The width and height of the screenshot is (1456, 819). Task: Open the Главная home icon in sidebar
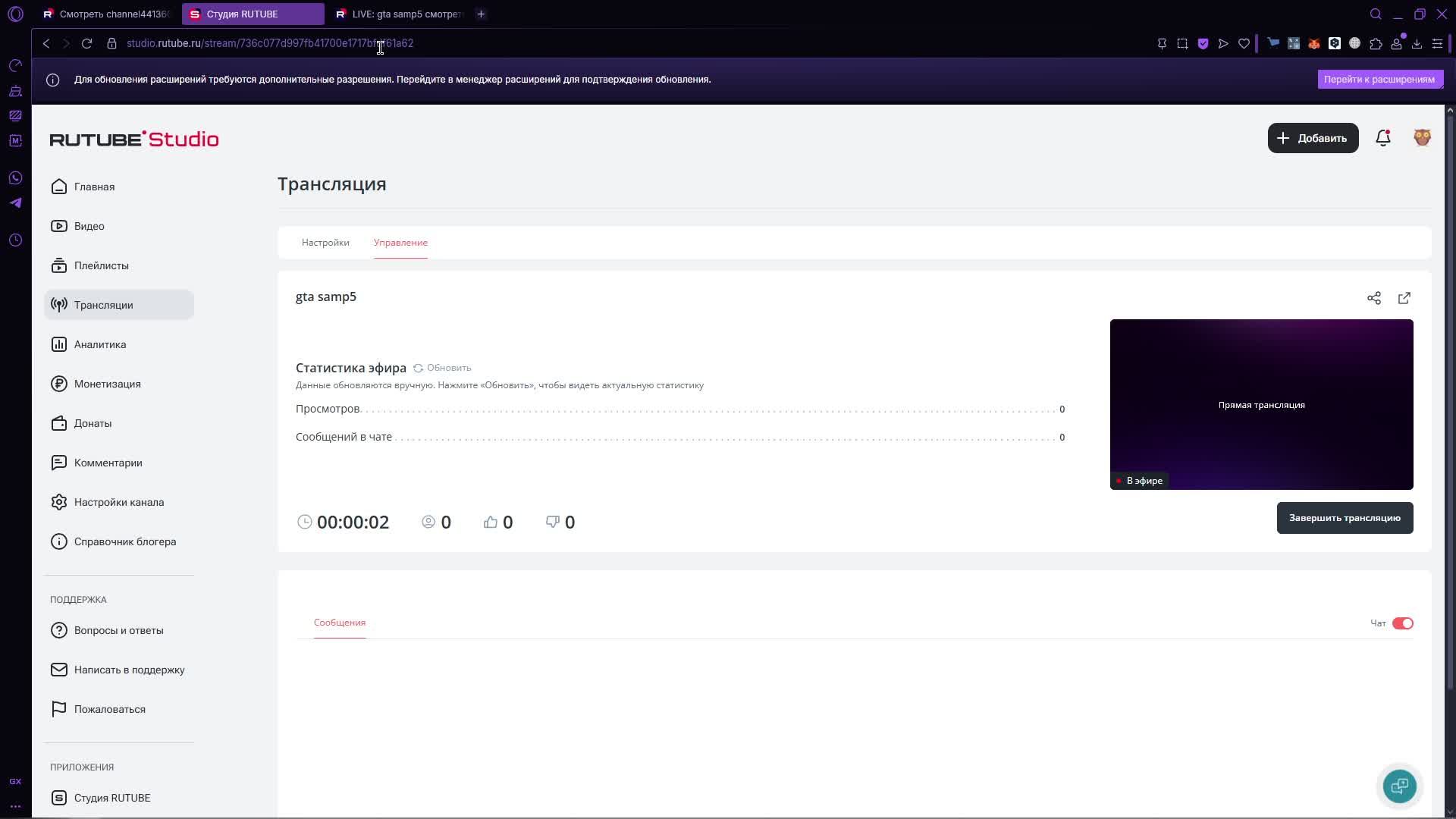pos(59,187)
